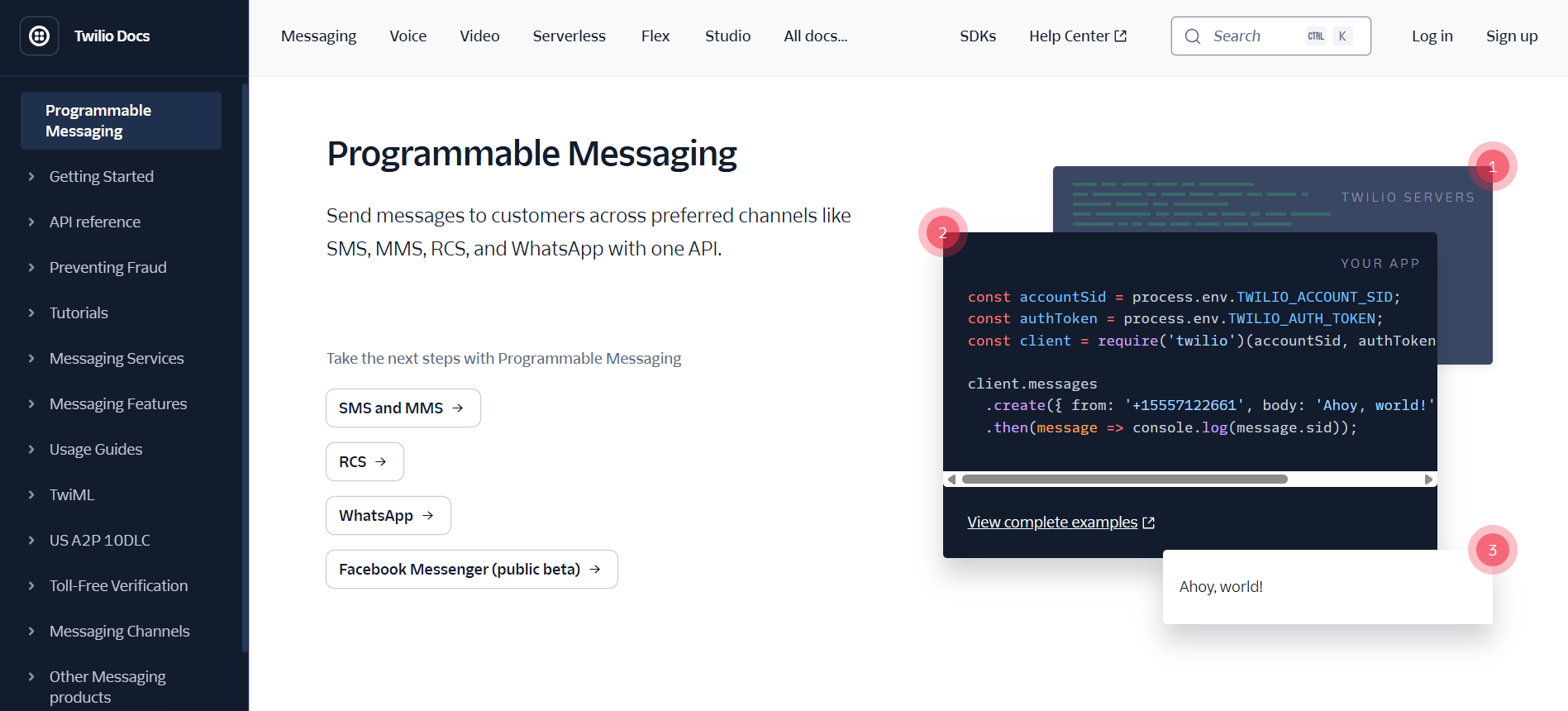Open the Help Center external link
This screenshot has width=1568, height=711.
point(1078,36)
